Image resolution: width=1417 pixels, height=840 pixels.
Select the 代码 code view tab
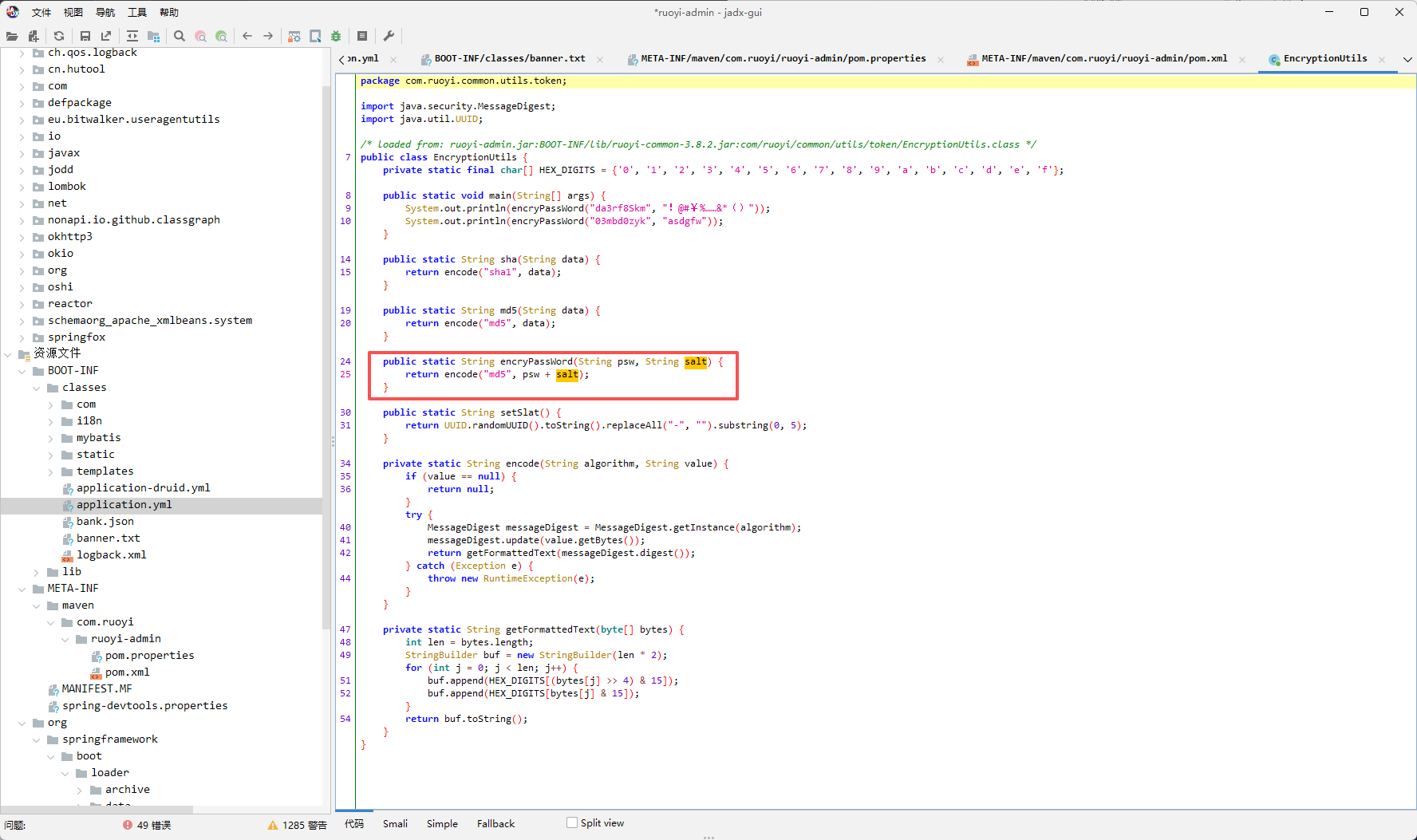[354, 824]
